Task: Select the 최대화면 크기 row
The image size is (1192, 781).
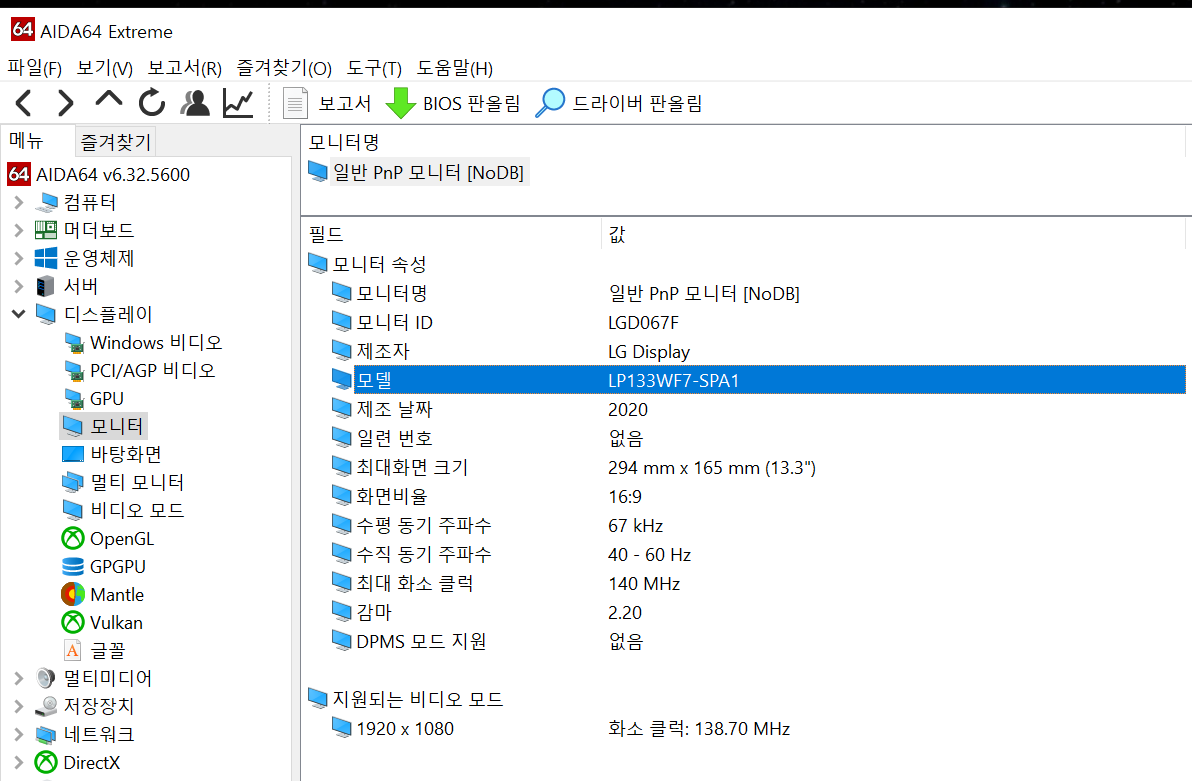Action: [757, 467]
